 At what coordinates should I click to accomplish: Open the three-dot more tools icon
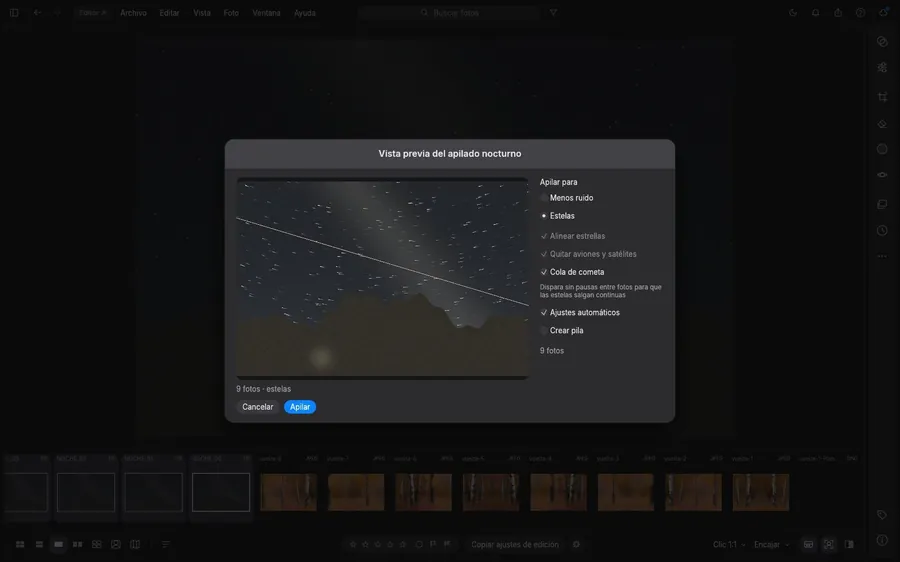click(x=882, y=256)
